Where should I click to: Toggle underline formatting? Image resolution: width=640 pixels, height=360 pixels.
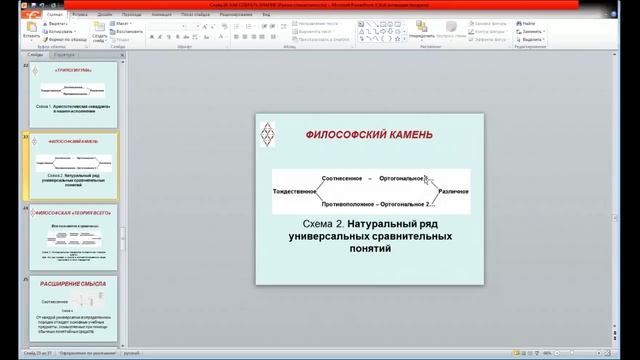[169, 37]
